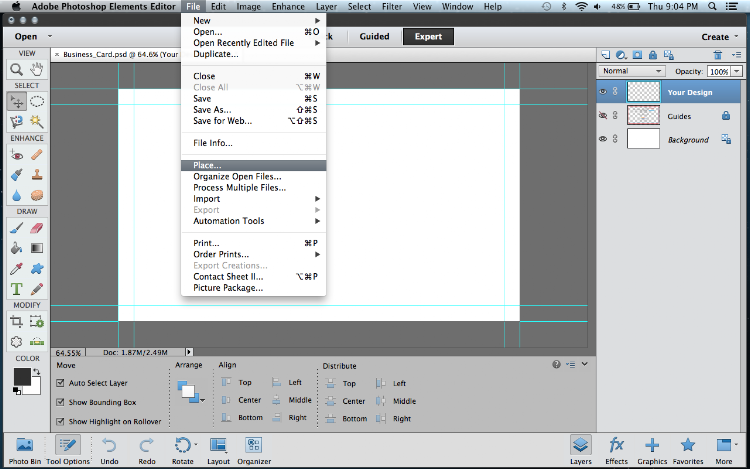
Task: Select the Crop tool
Action: [17, 322]
